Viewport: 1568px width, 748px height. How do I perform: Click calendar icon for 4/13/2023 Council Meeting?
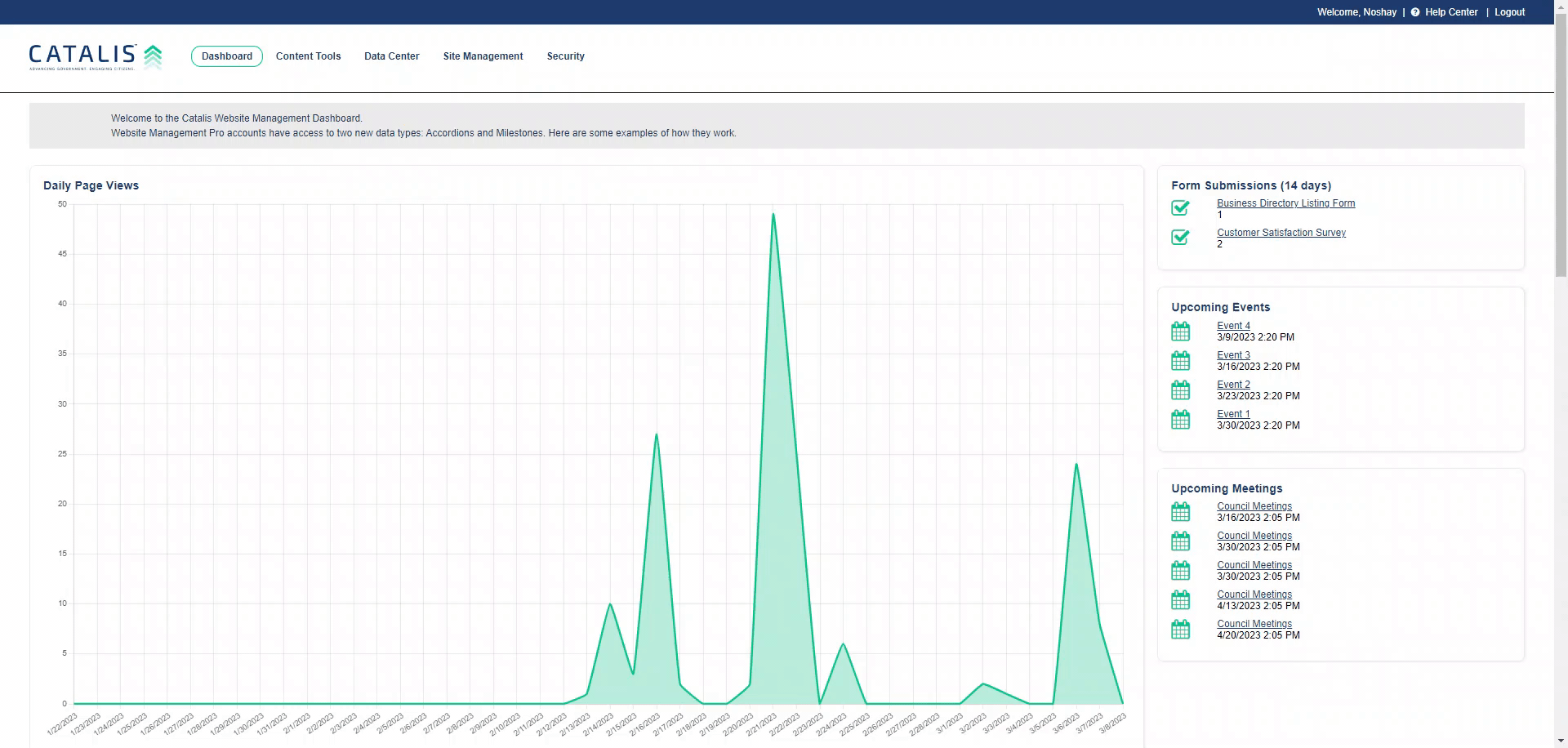[x=1180, y=600]
